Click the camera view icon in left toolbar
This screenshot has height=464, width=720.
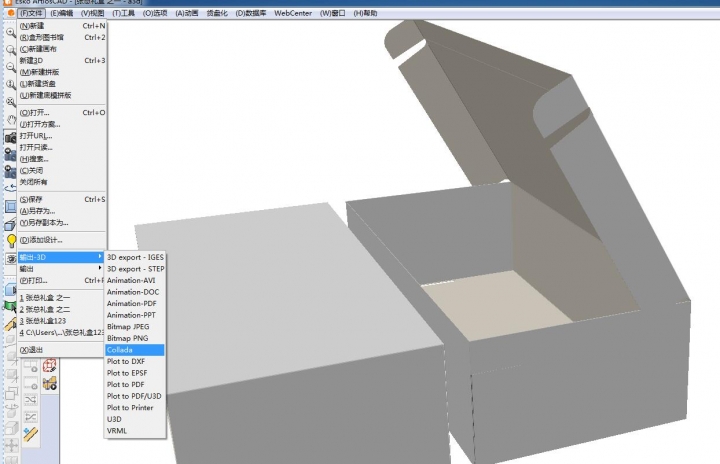pyautogui.click(x=10, y=137)
